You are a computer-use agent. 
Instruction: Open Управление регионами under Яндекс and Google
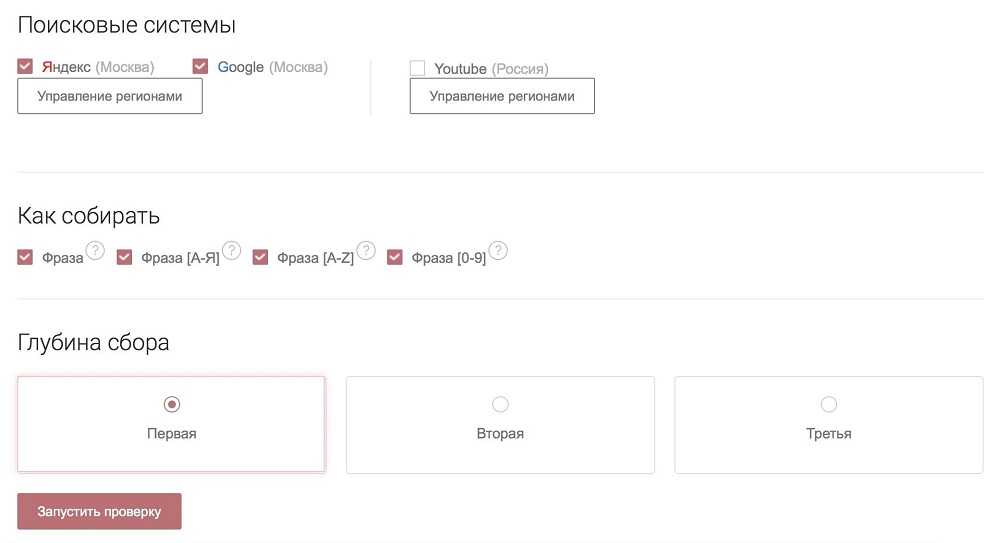110,97
